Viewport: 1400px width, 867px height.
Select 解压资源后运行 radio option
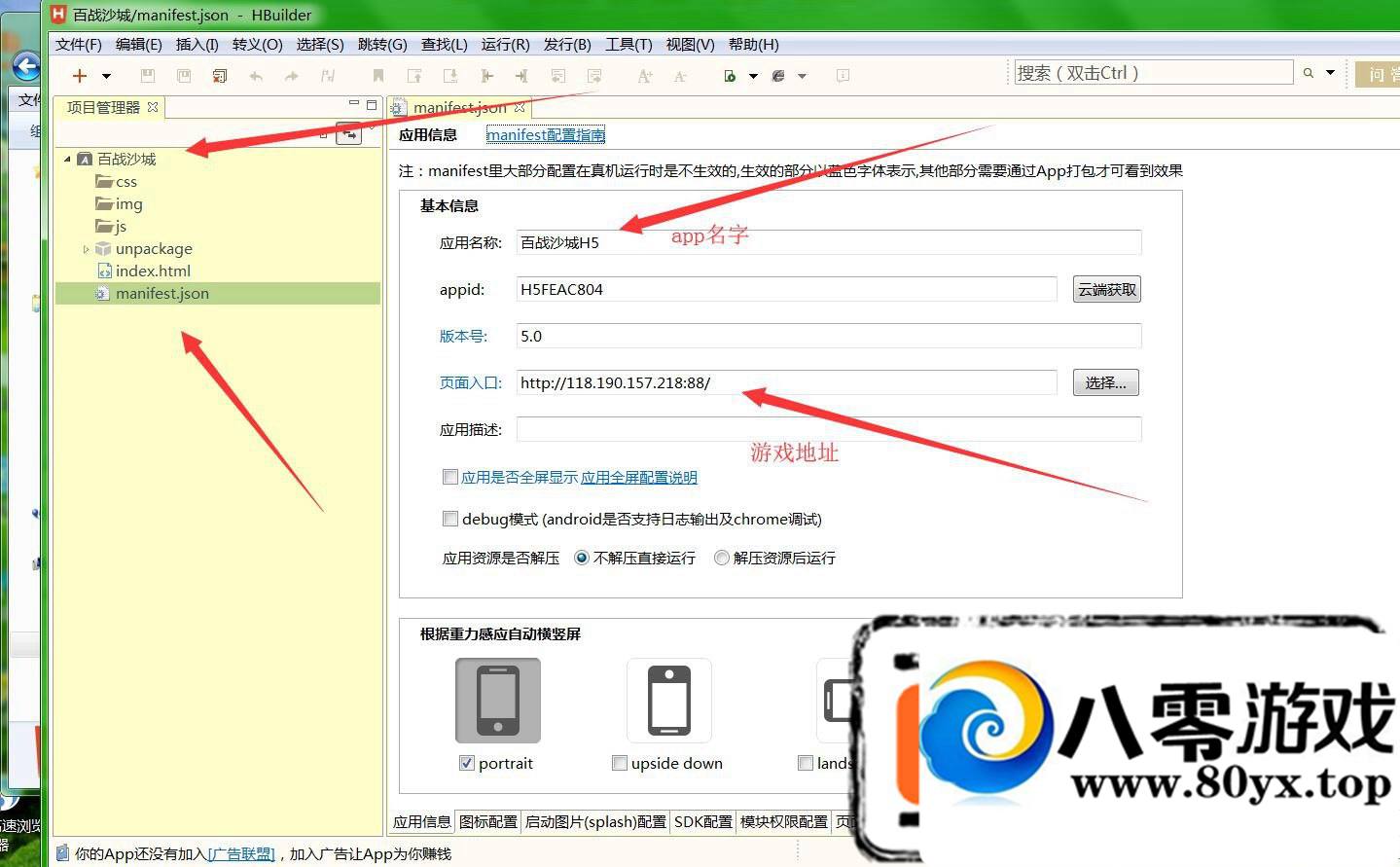coord(721,558)
